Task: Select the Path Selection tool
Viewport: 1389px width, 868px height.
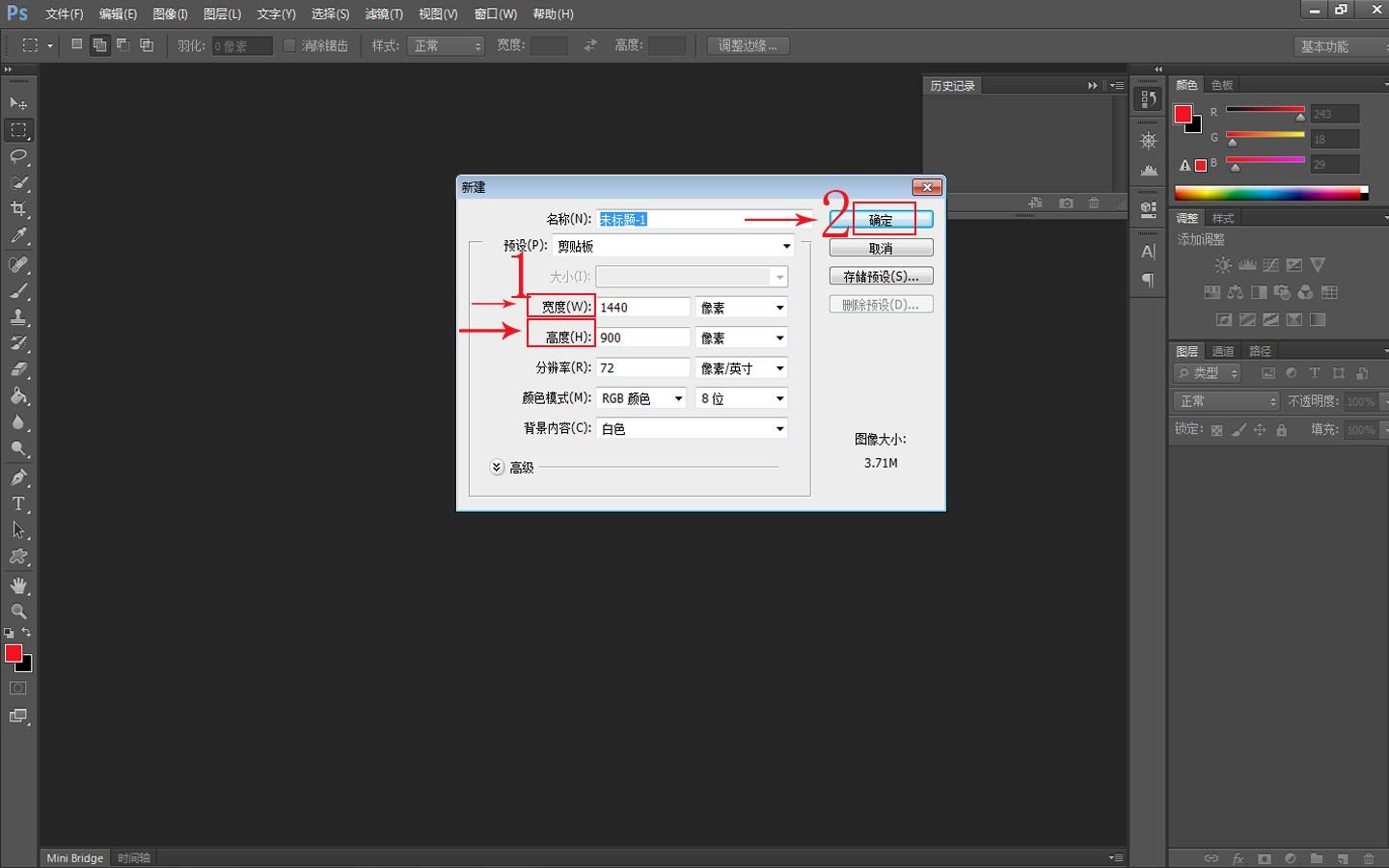Action: tap(18, 529)
